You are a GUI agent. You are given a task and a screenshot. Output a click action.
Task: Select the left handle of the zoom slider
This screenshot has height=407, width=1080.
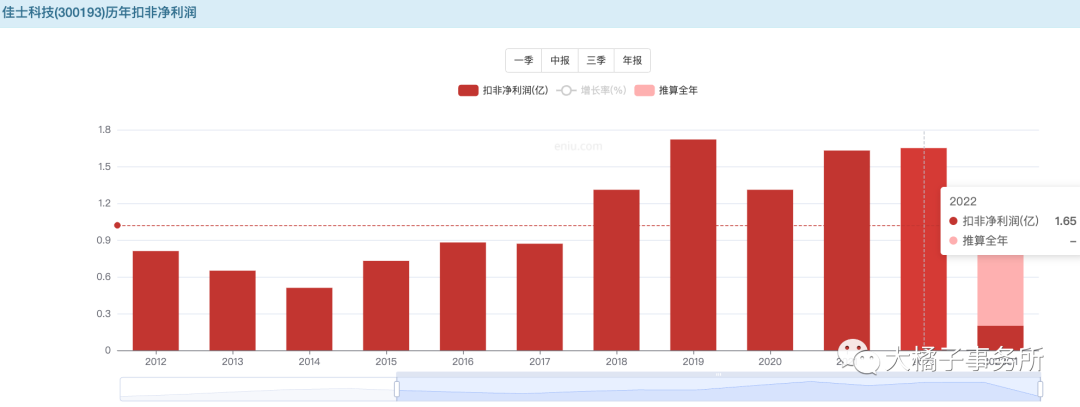397,389
